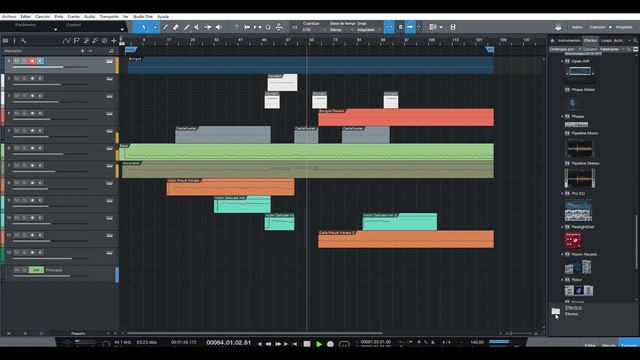The image size is (640, 360).
Task: Click the save icon in toolbar
Action: 453,27
